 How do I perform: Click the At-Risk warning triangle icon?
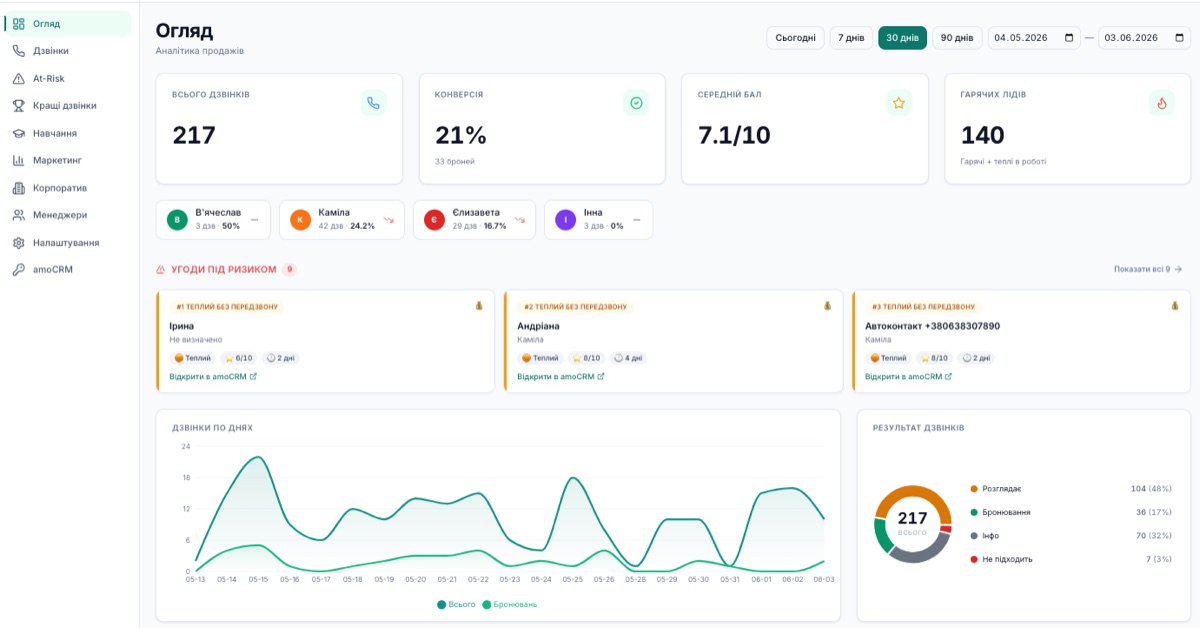19,78
